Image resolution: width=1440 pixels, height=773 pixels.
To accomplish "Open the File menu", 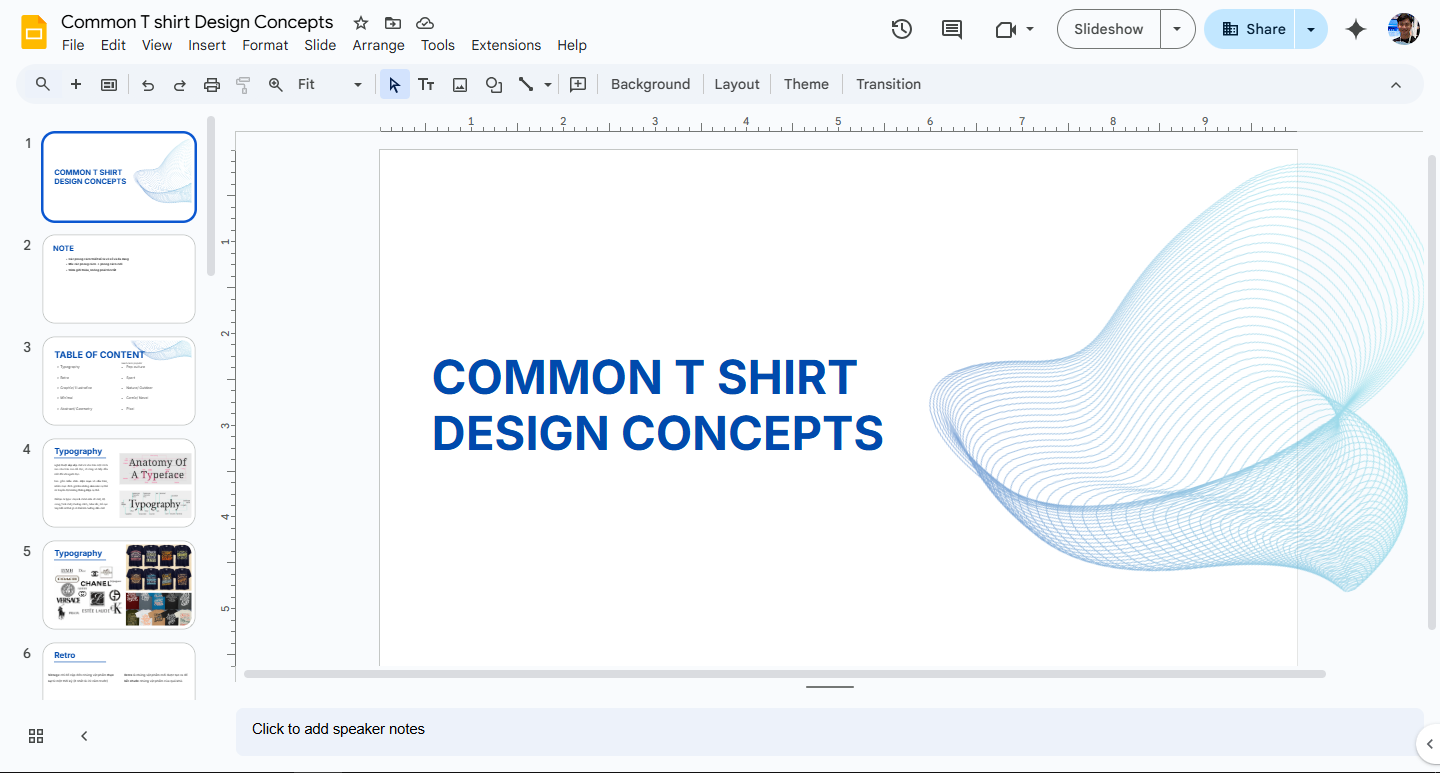I will 73,45.
